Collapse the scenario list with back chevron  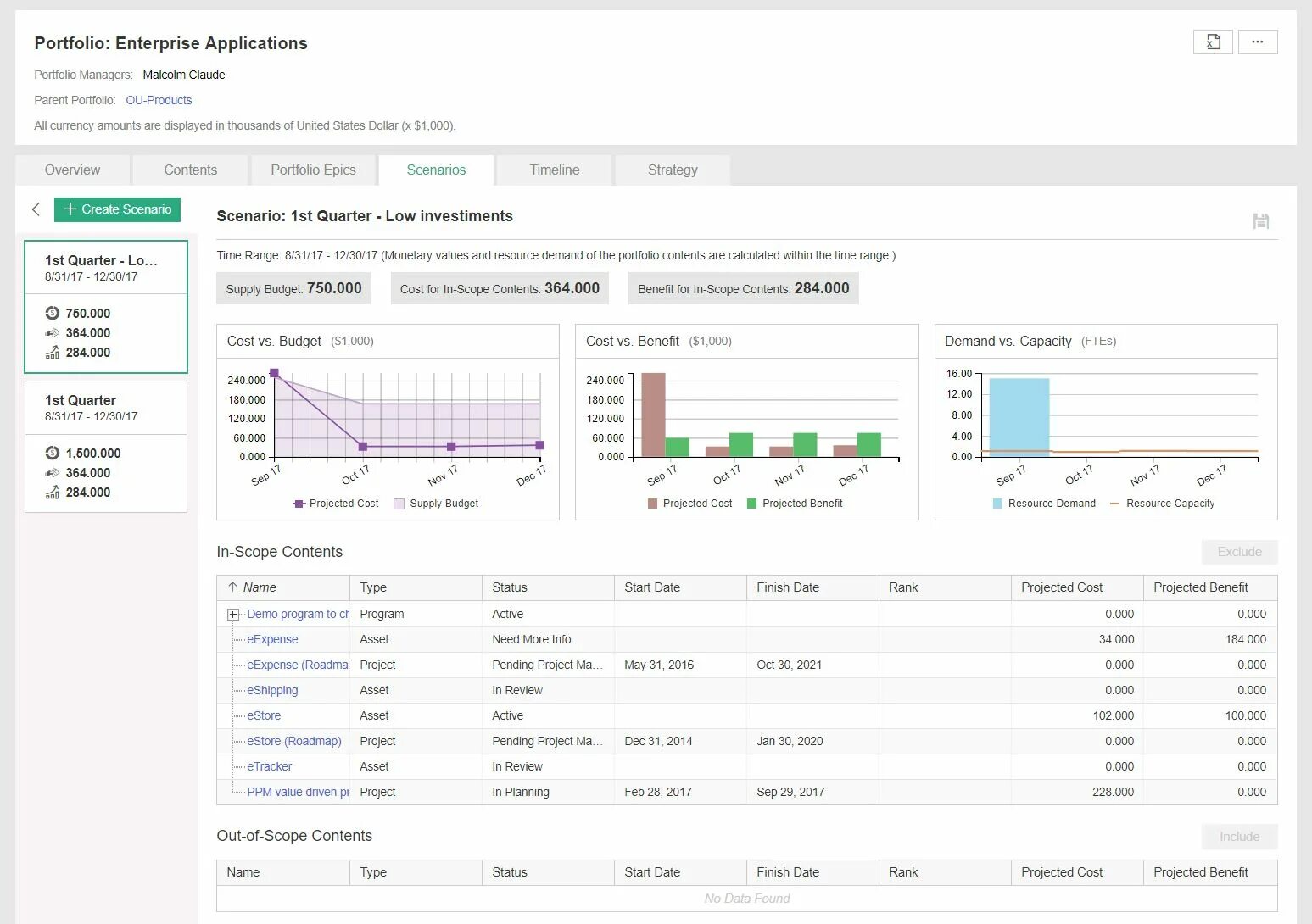pyautogui.click(x=36, y=209)
